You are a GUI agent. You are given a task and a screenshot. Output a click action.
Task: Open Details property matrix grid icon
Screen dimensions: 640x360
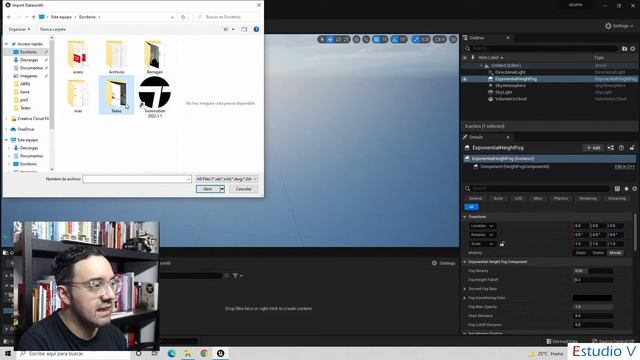617,189
